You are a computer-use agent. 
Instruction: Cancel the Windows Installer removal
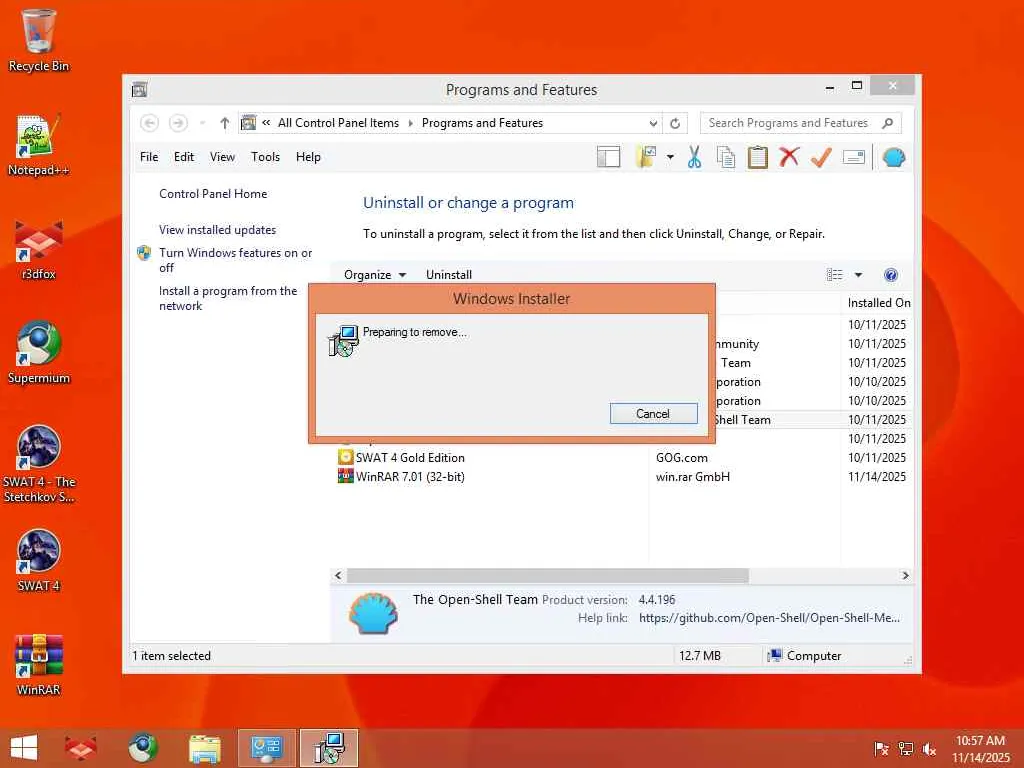tap(653, 413)
